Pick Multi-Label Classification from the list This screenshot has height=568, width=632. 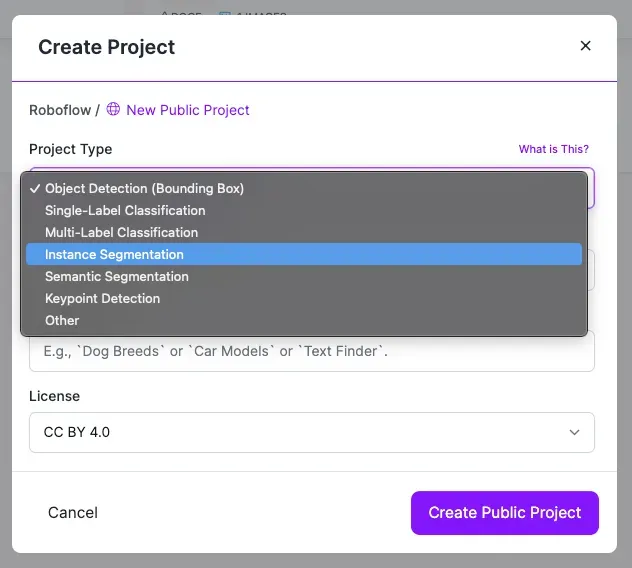point(121,232)
